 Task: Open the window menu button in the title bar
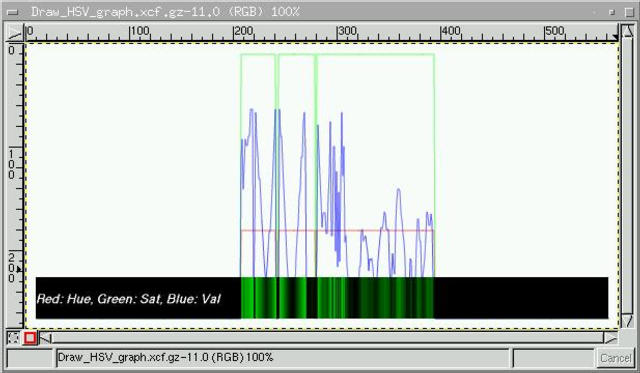(12, 11)
